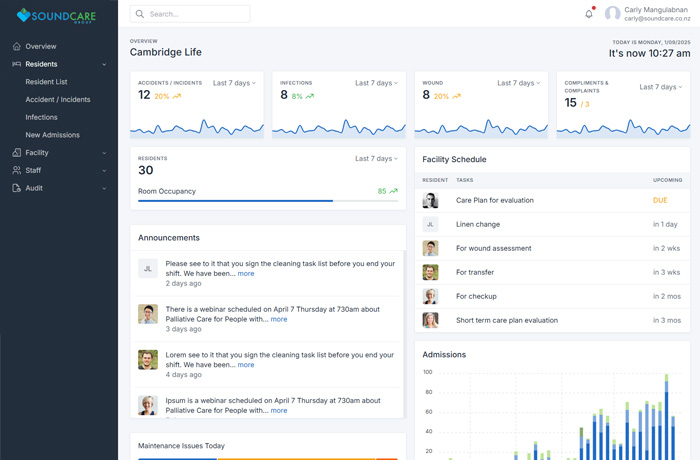Open Residents card Last 7 days dropdown
The image size is (700, 460).
(x=376, y=159)
